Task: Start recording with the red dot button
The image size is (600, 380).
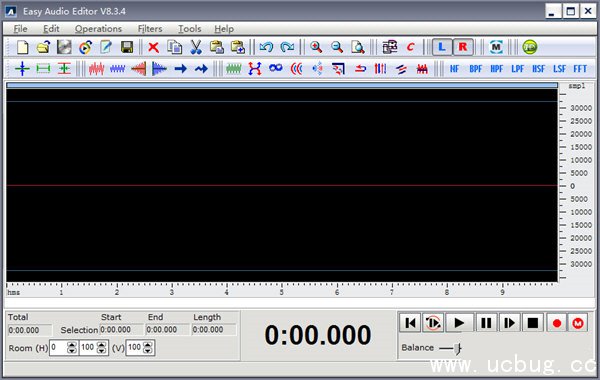Action: coord(557,323)
